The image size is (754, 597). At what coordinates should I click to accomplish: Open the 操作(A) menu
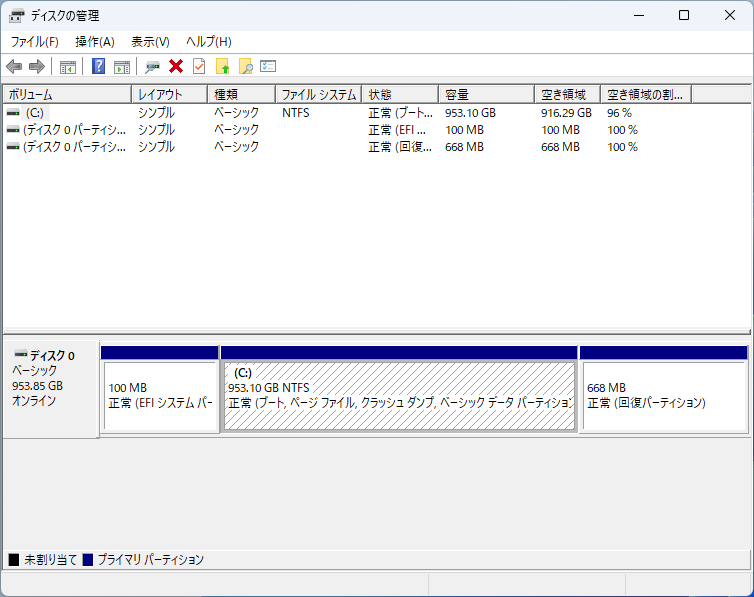95,41
